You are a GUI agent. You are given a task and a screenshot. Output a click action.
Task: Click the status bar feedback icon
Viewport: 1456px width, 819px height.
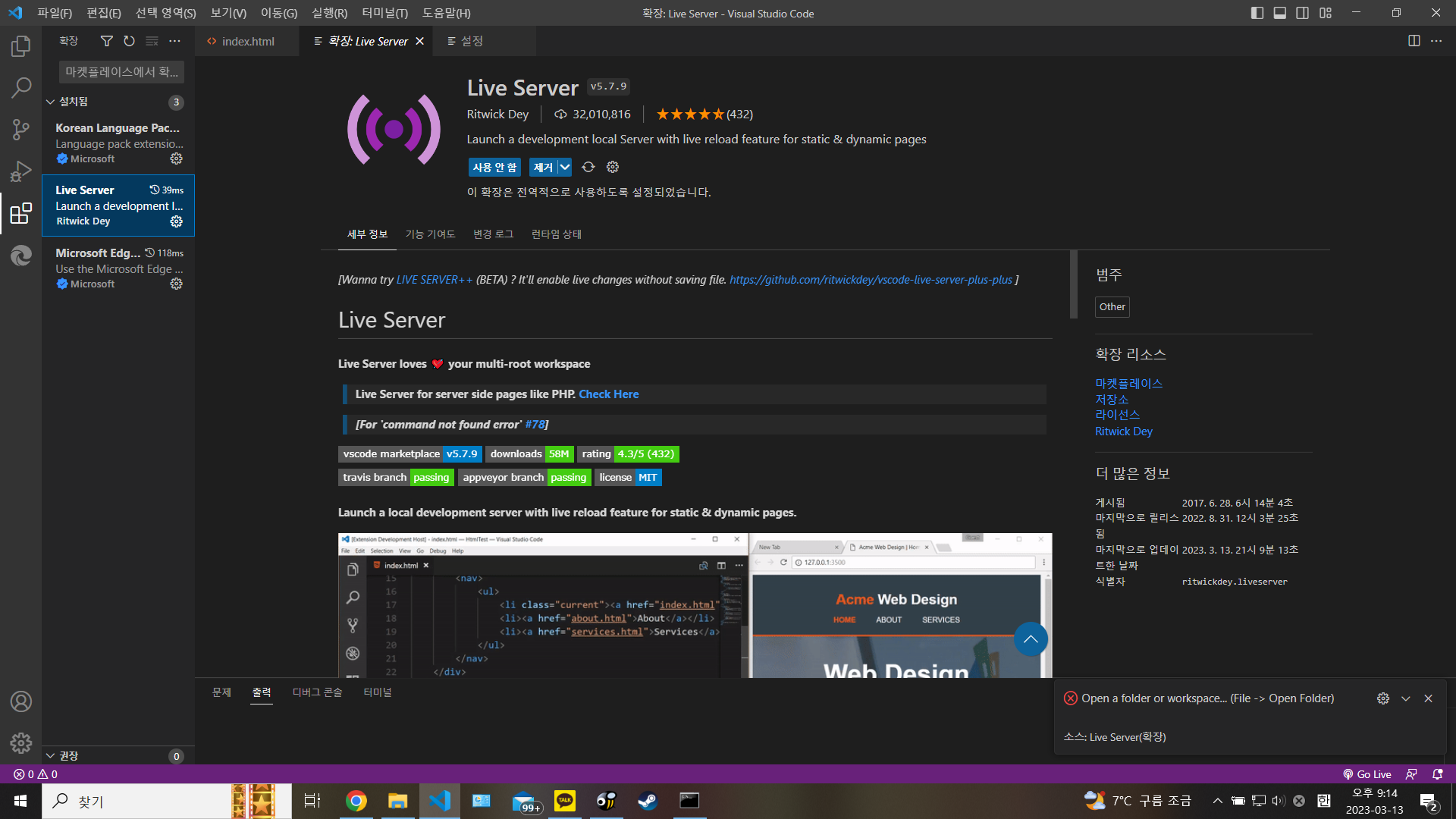1411,774
